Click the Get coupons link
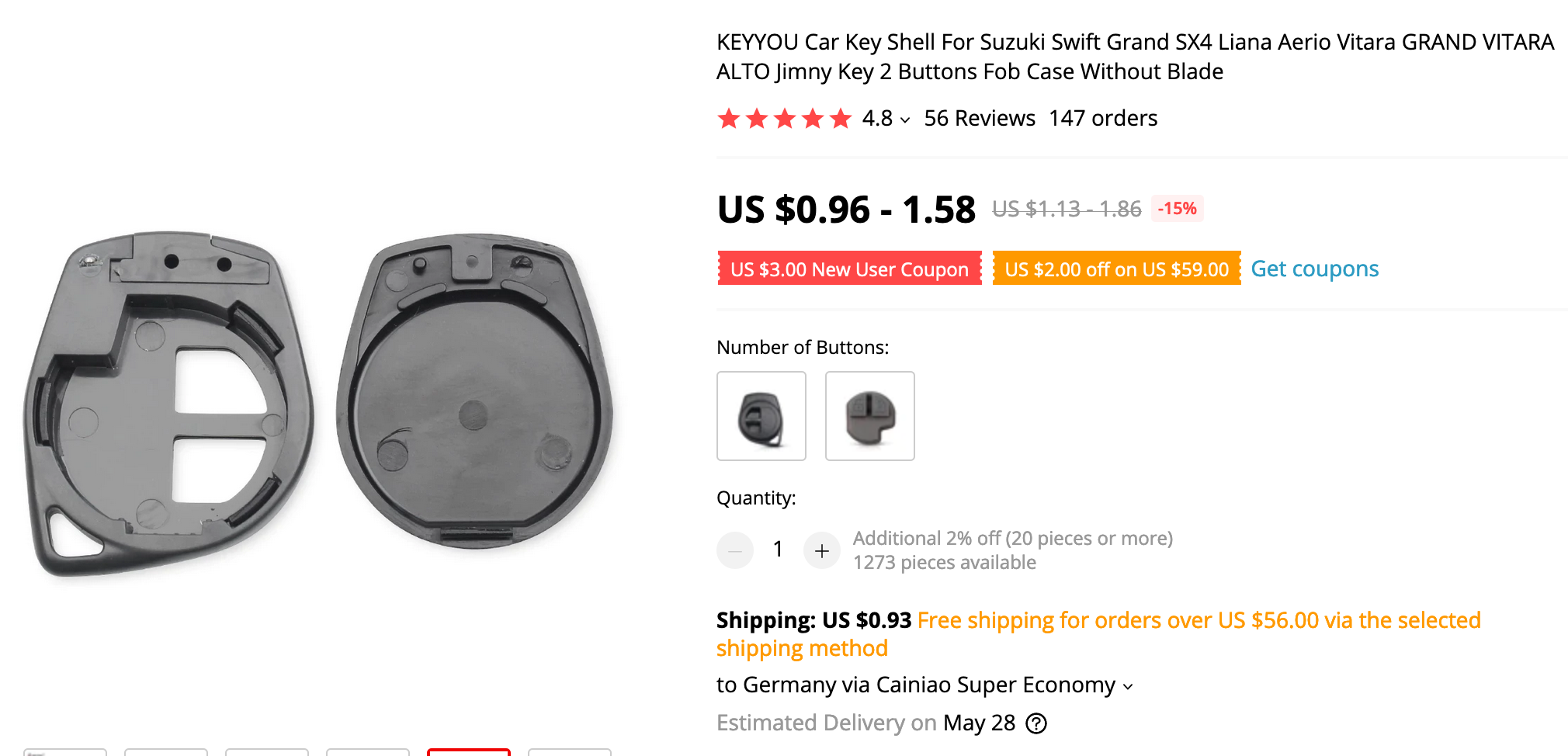 (1314, 269)
